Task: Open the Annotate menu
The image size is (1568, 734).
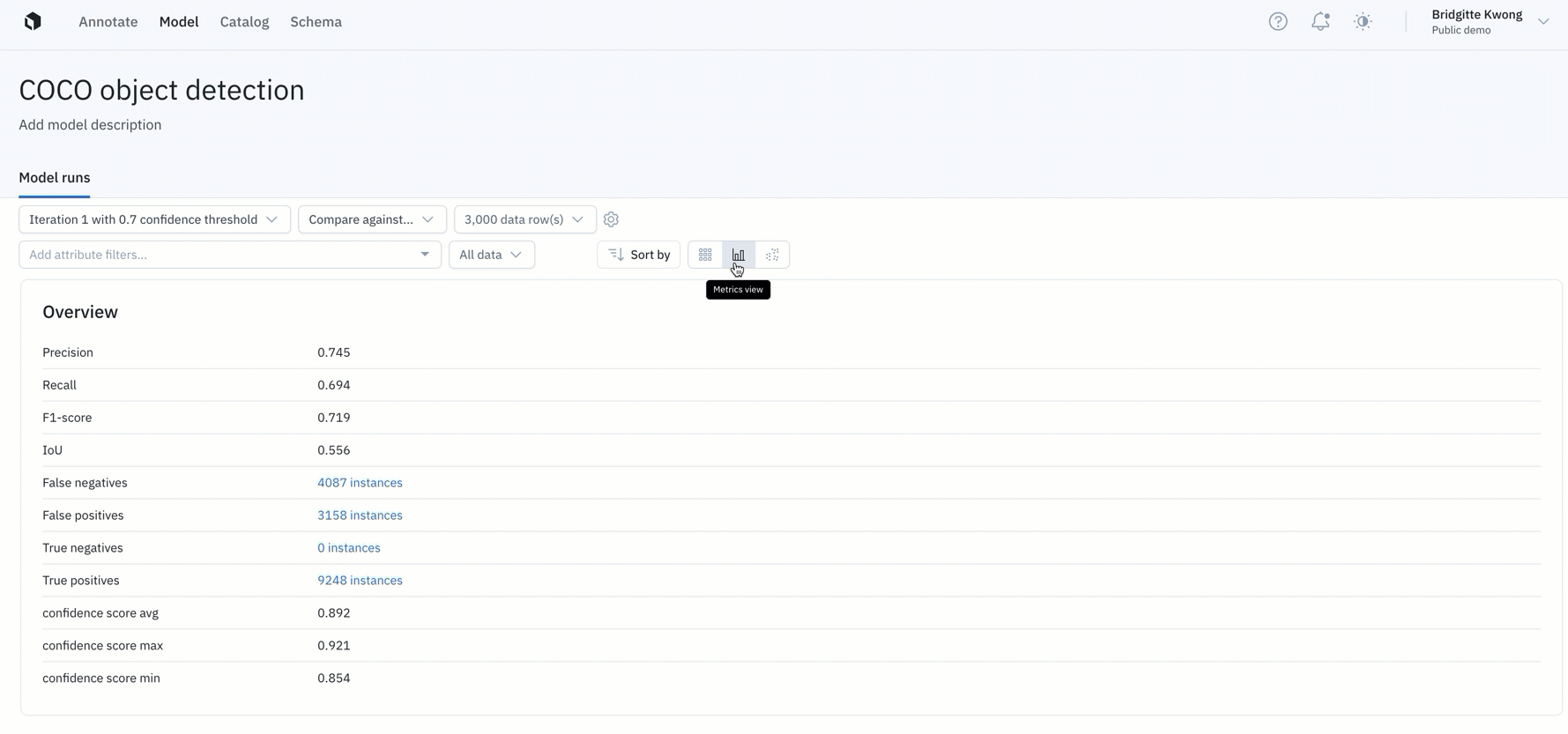Action: coord(108,22)
